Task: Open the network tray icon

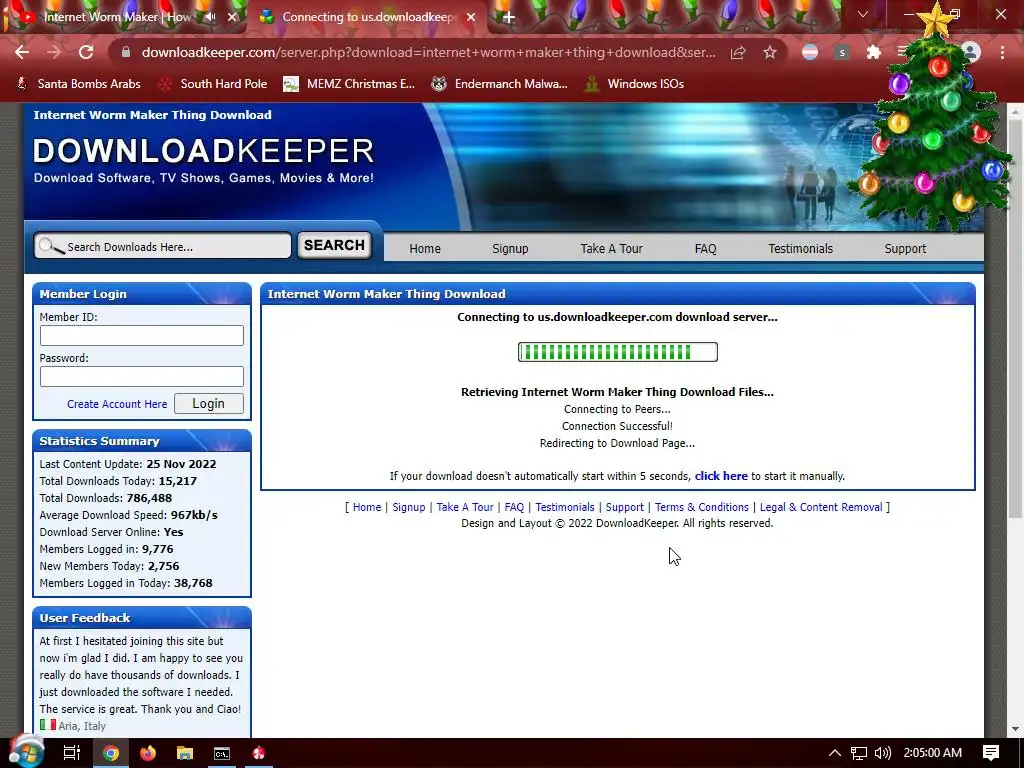Action: (x=859, y=753)
